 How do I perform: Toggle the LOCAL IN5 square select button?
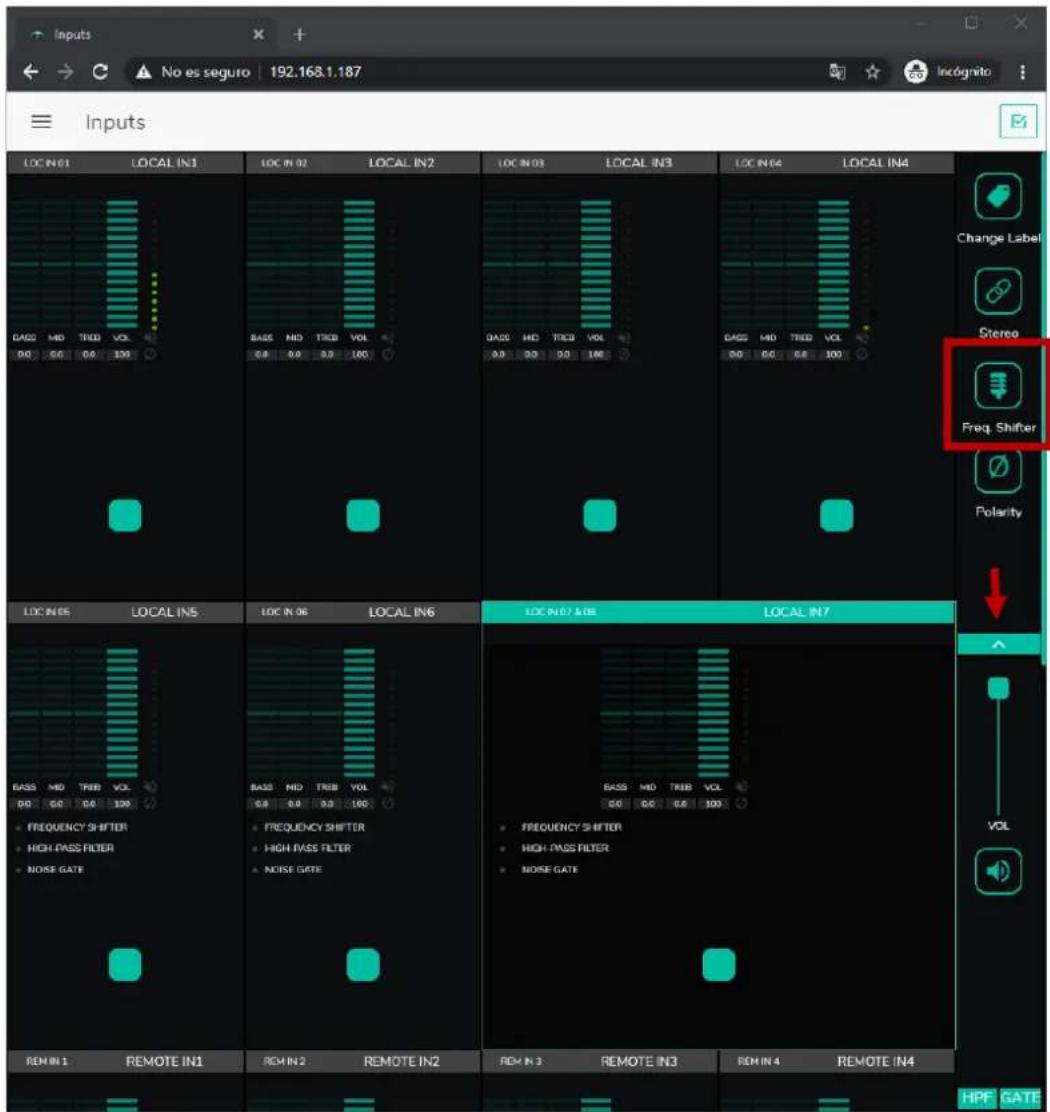tap(125, 964)
